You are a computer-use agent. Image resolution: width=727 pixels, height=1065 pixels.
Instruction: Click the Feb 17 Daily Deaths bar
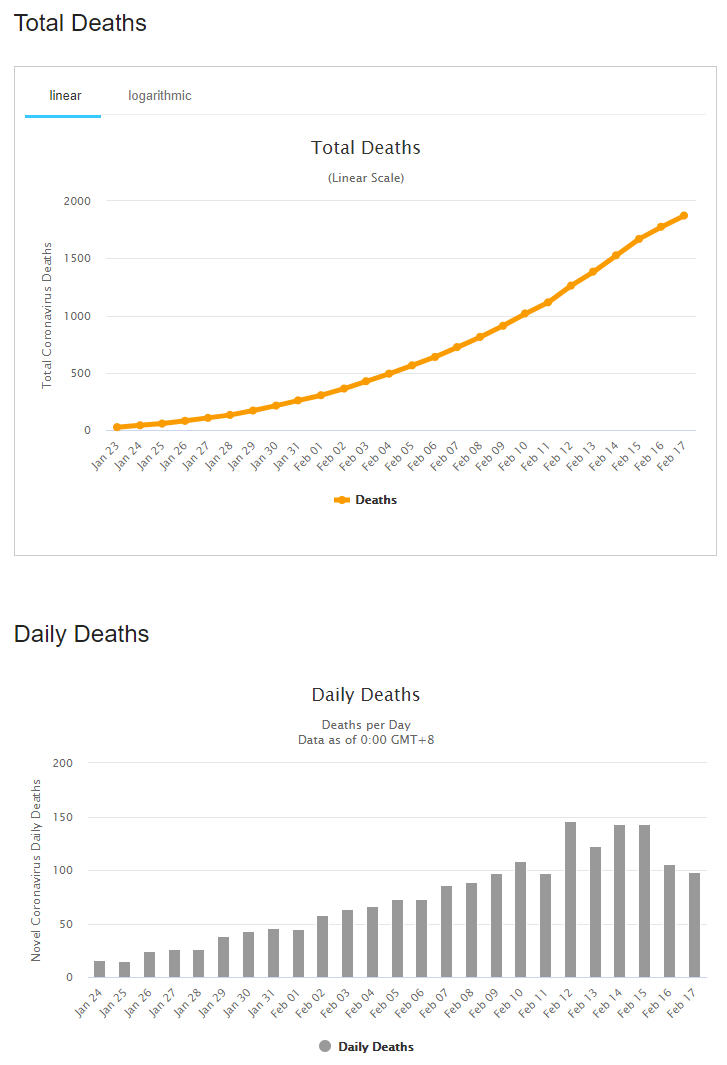[x=694, y=925]
